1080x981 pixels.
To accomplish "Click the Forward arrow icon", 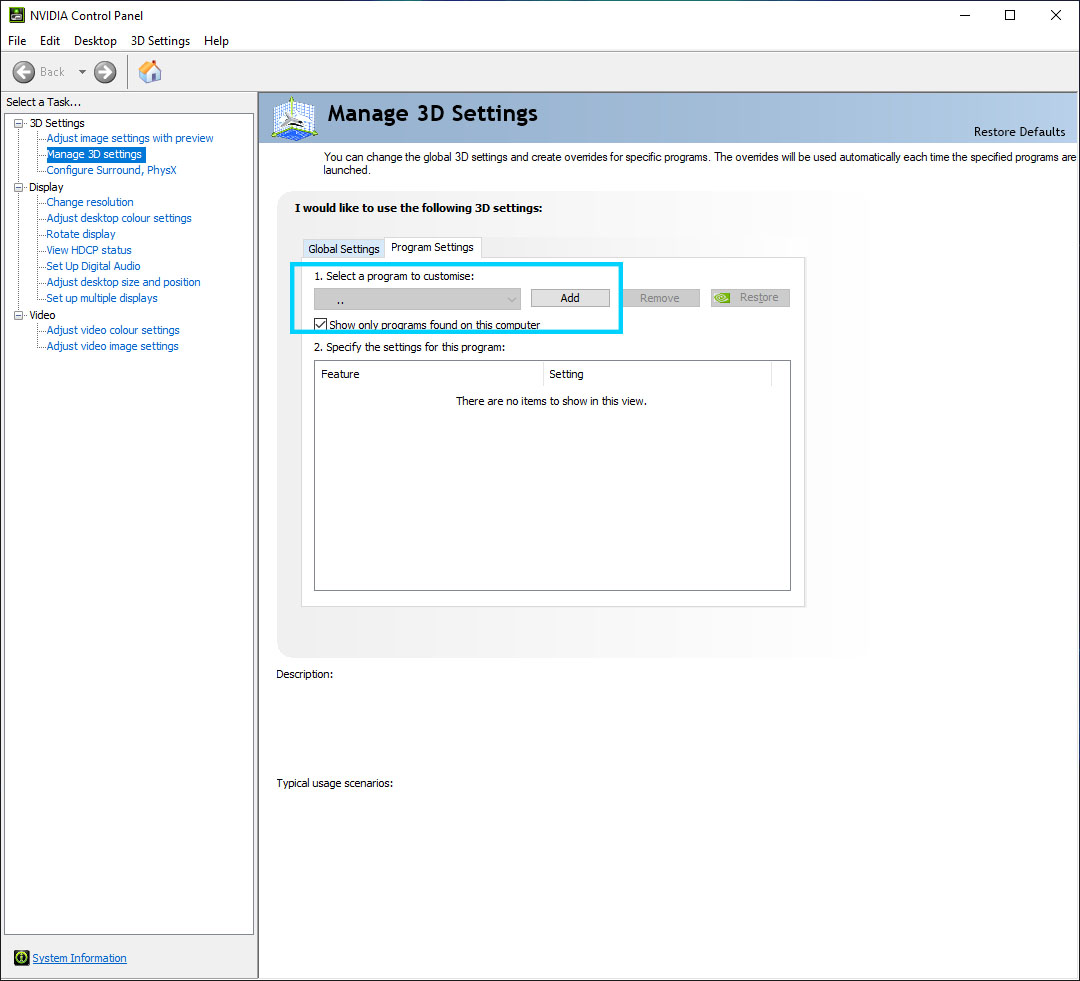I will pos(105,72).
